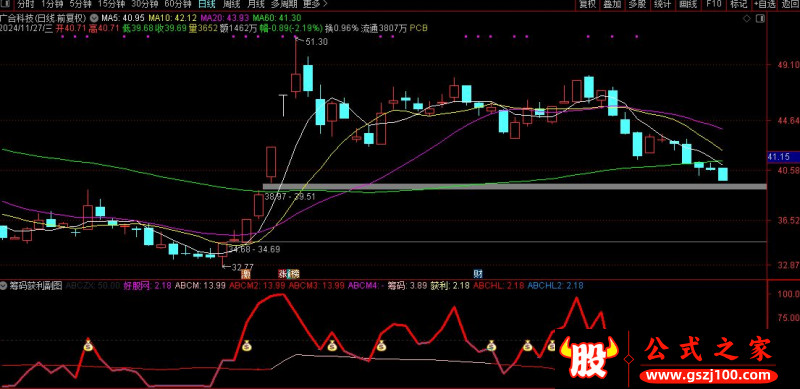The height and width of the screenshot is (389, 800).
Task: Open the 画线 drawing tools
Action: [689, 5]
